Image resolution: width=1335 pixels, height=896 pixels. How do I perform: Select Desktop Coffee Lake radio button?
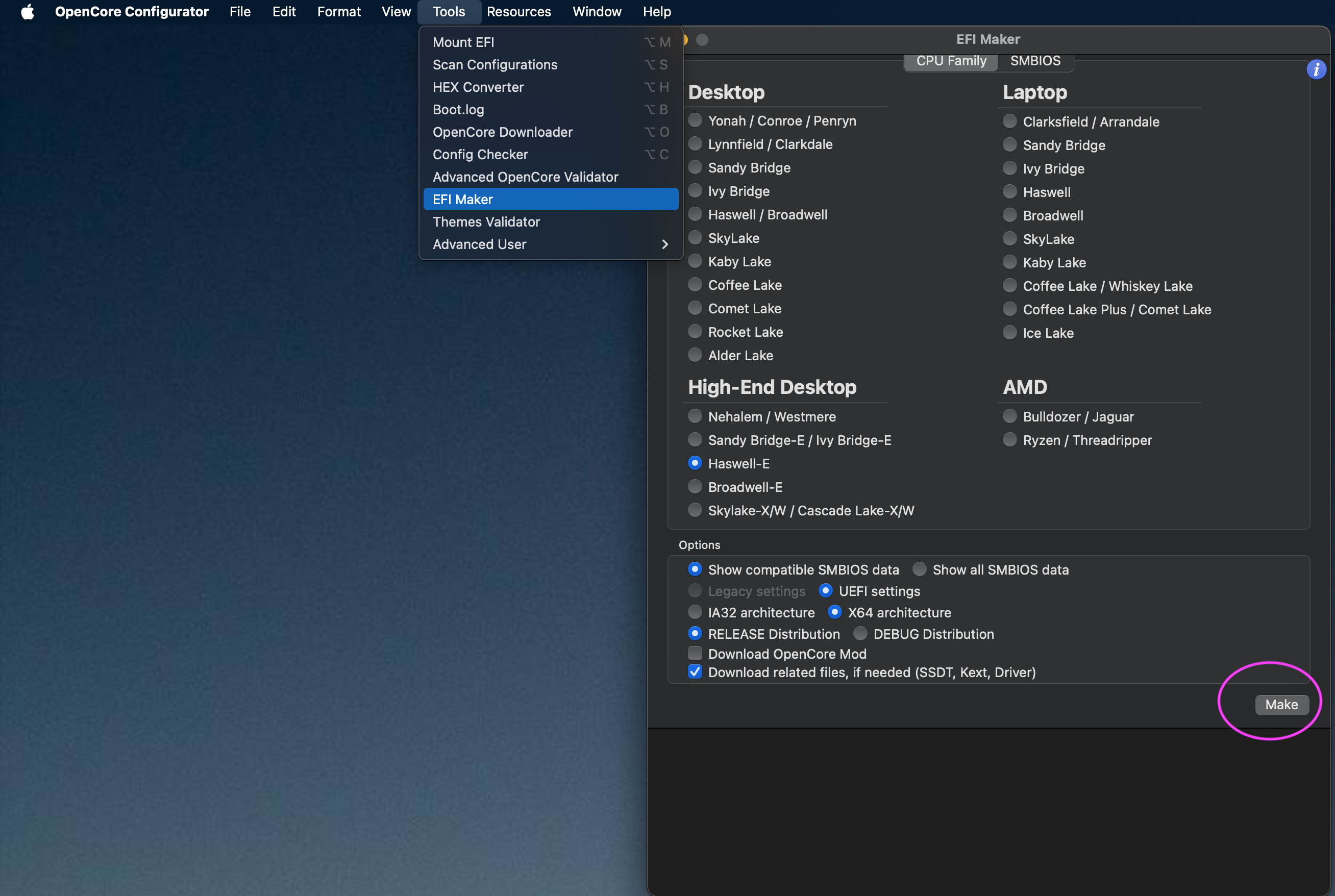pos(695,284)
